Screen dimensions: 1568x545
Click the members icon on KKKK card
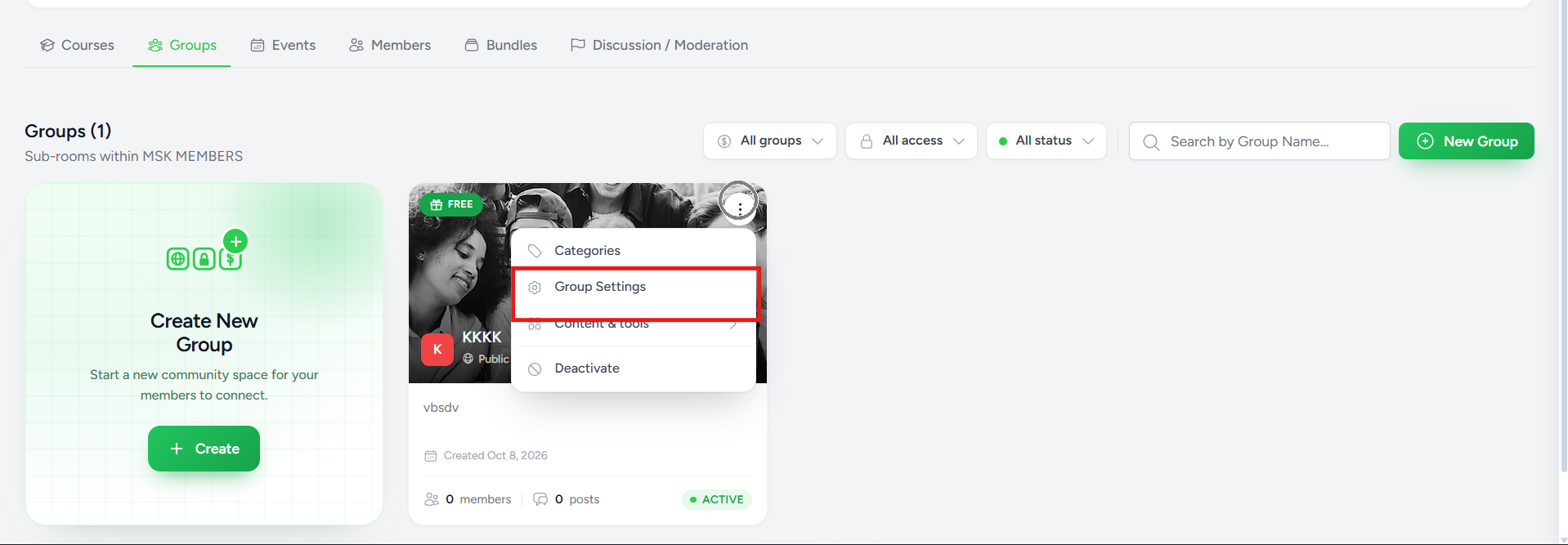click(x=432, y=499)
